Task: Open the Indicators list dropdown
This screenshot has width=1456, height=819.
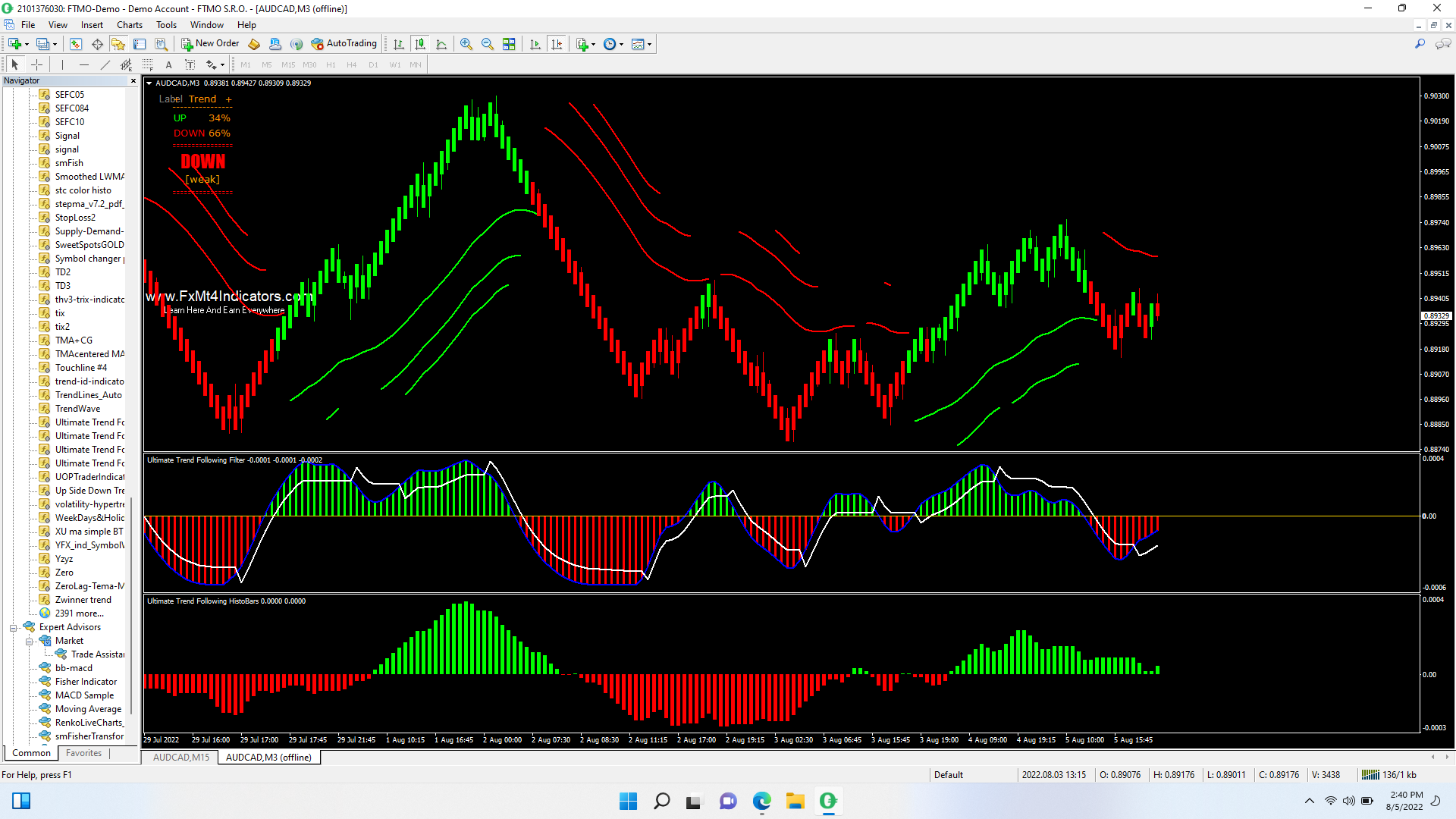Action: [585, 44]
